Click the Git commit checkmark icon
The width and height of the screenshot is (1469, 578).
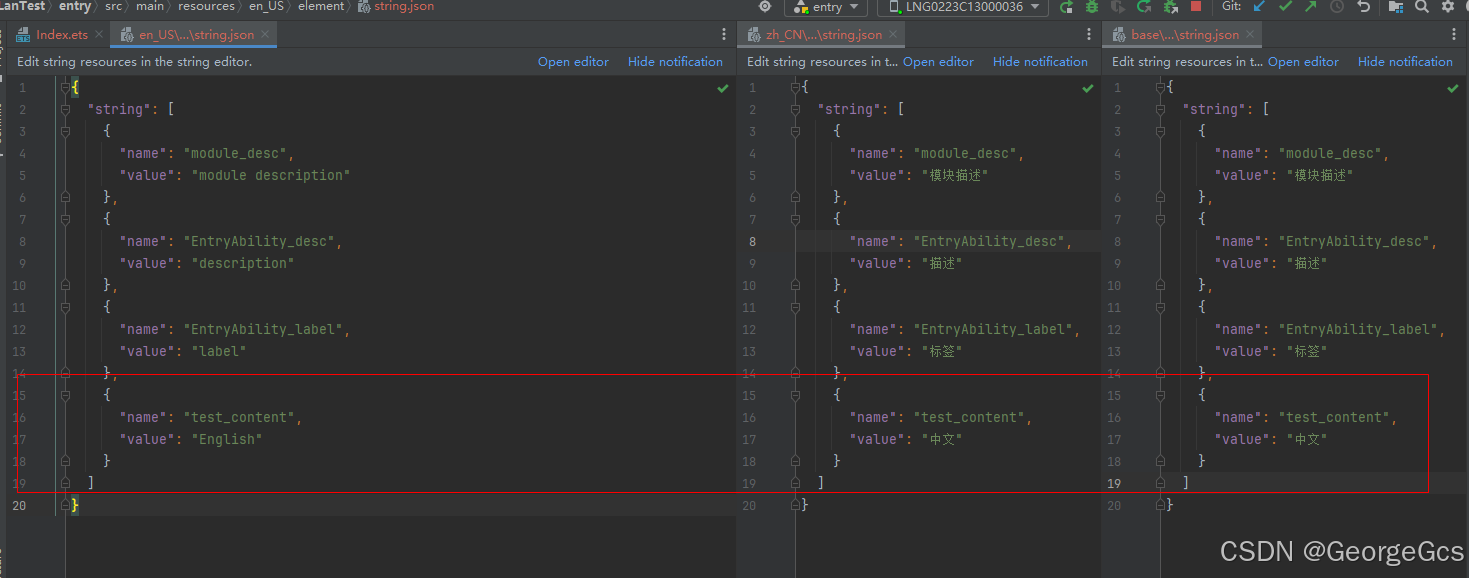point(1285,7)
